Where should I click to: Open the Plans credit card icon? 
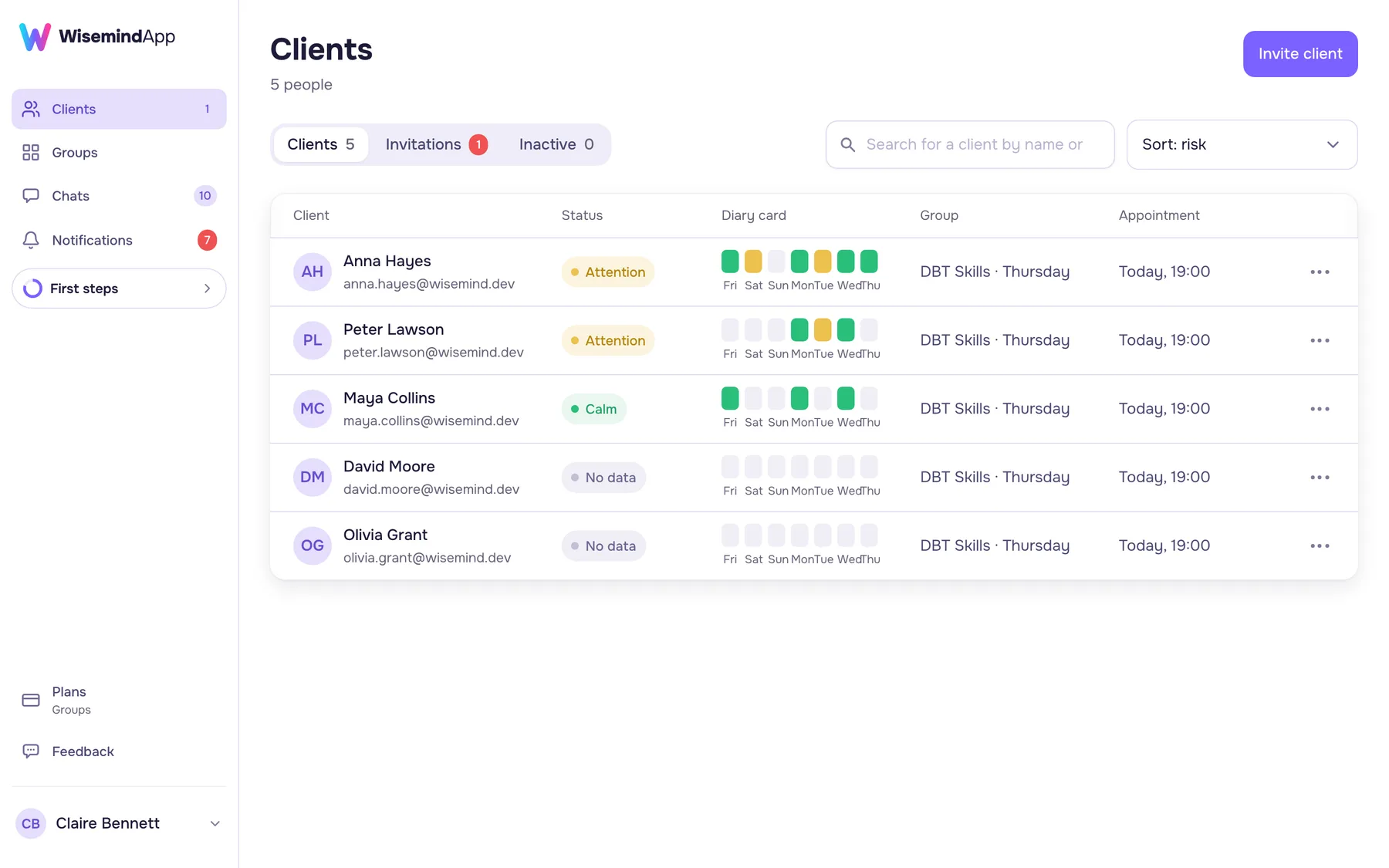31,700
